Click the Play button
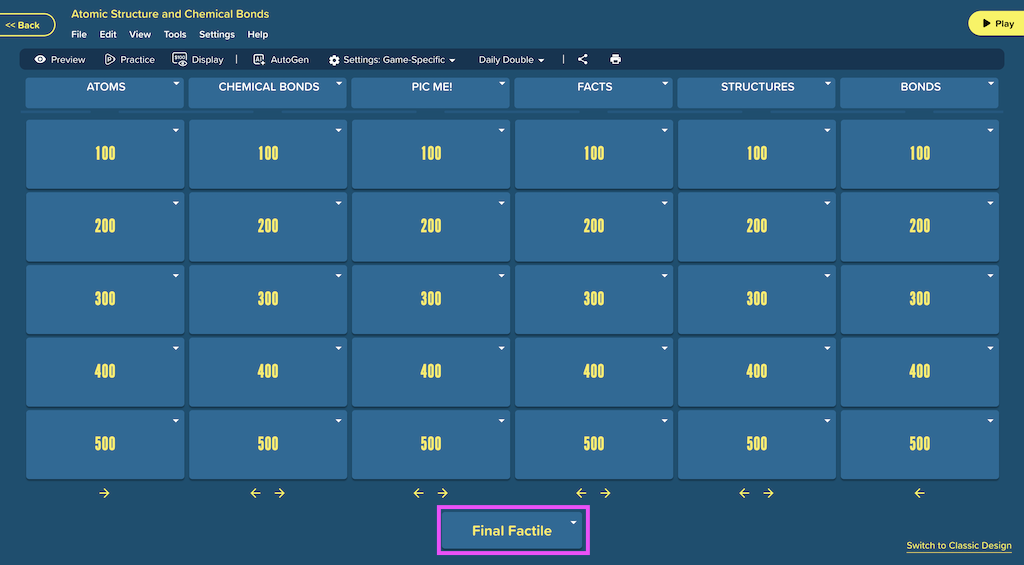 pos(997,24)
